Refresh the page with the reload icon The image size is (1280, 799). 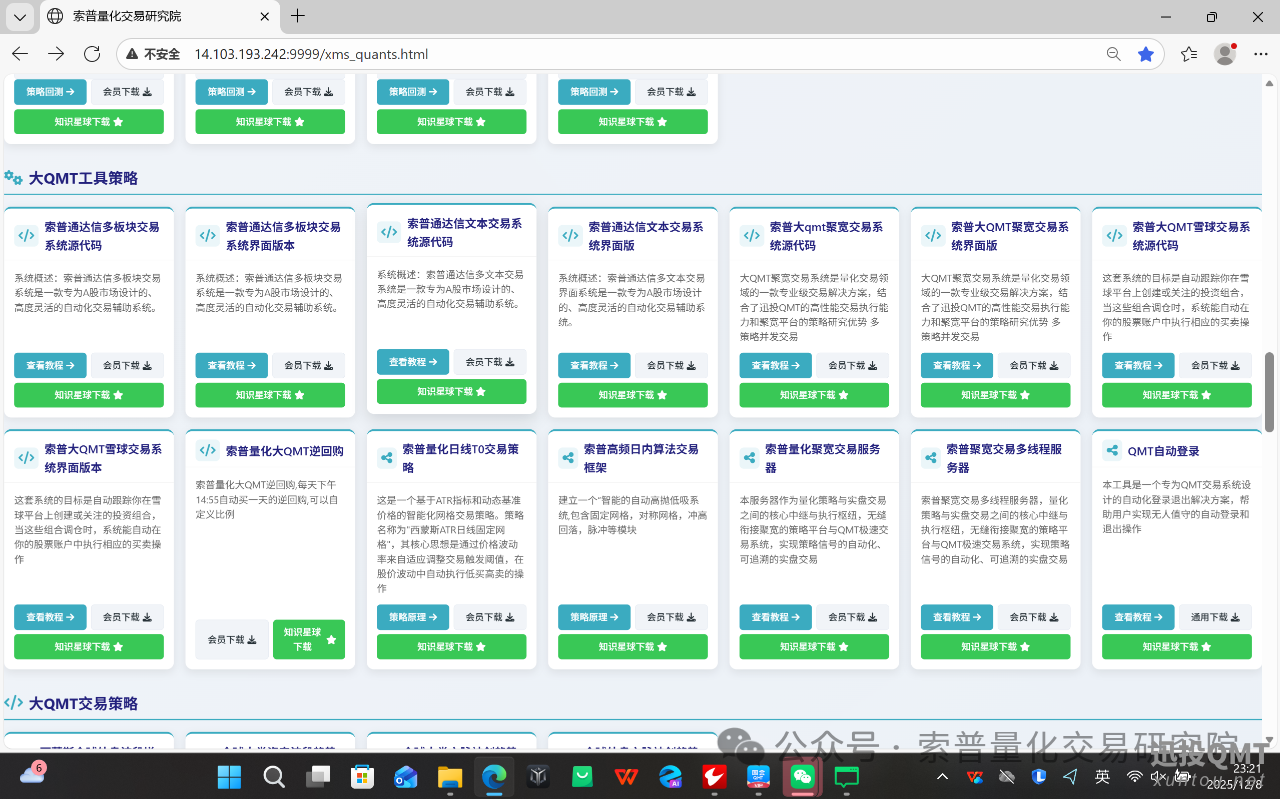pos(92,54)
